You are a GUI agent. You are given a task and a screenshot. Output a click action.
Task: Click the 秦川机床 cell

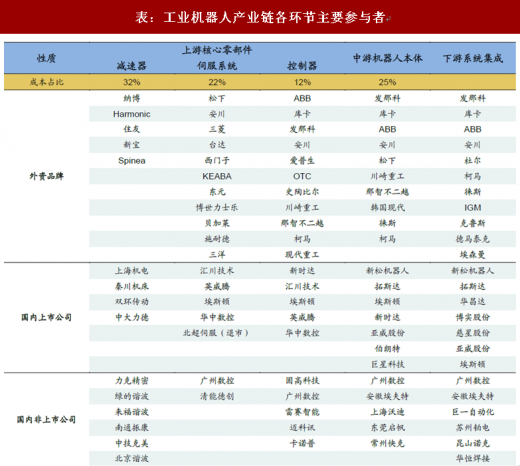[131, 286]
